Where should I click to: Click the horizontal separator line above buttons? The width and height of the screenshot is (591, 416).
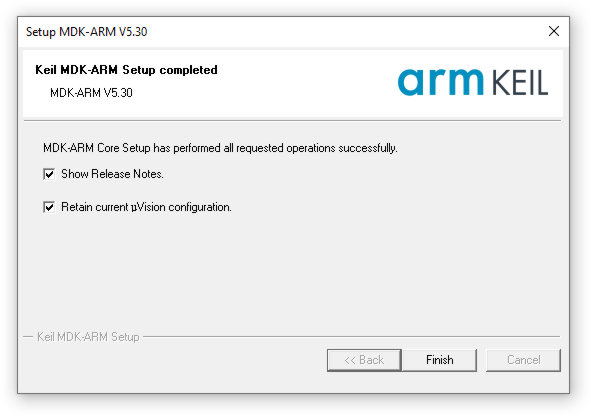[x=351, y=336]
